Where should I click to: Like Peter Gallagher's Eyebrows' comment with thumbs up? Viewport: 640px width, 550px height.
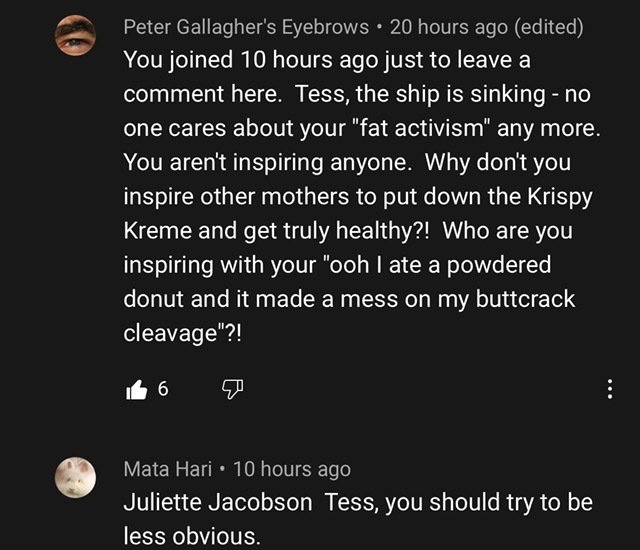pyautogui.click(x=136, y=389)
